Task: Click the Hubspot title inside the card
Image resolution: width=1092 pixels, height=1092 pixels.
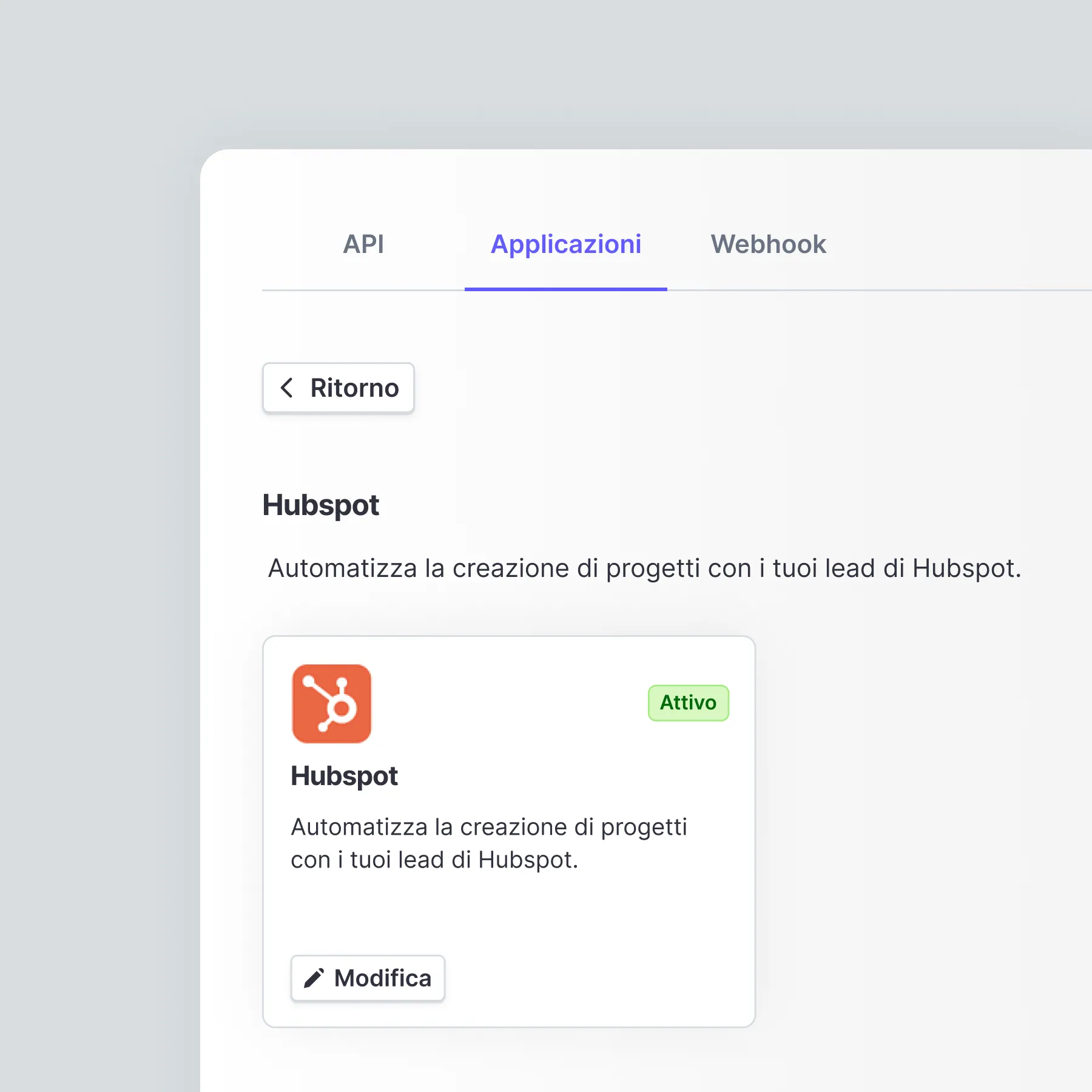Action: tap(344, 776)
